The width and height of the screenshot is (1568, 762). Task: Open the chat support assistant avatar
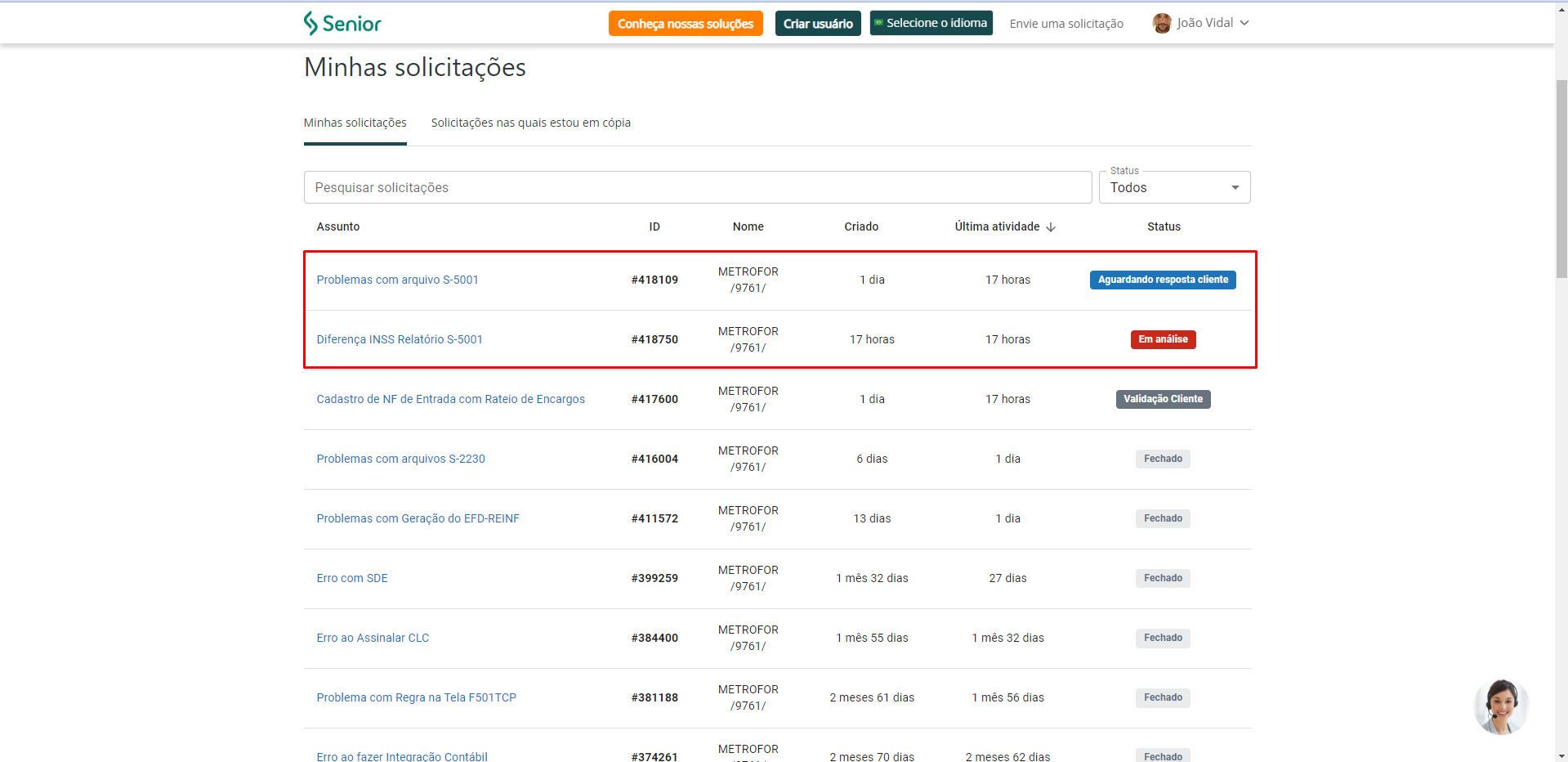tap(1501, 706)
